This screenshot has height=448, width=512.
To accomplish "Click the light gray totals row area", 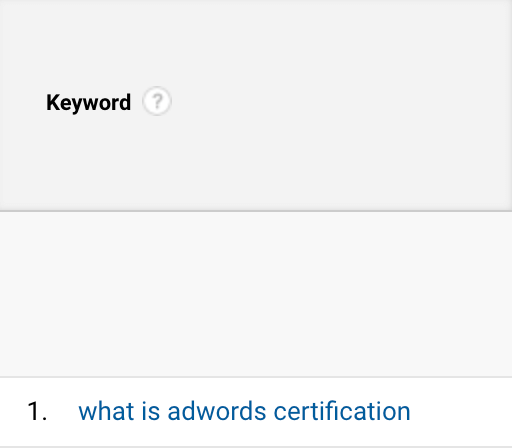I will pos(256,294).
